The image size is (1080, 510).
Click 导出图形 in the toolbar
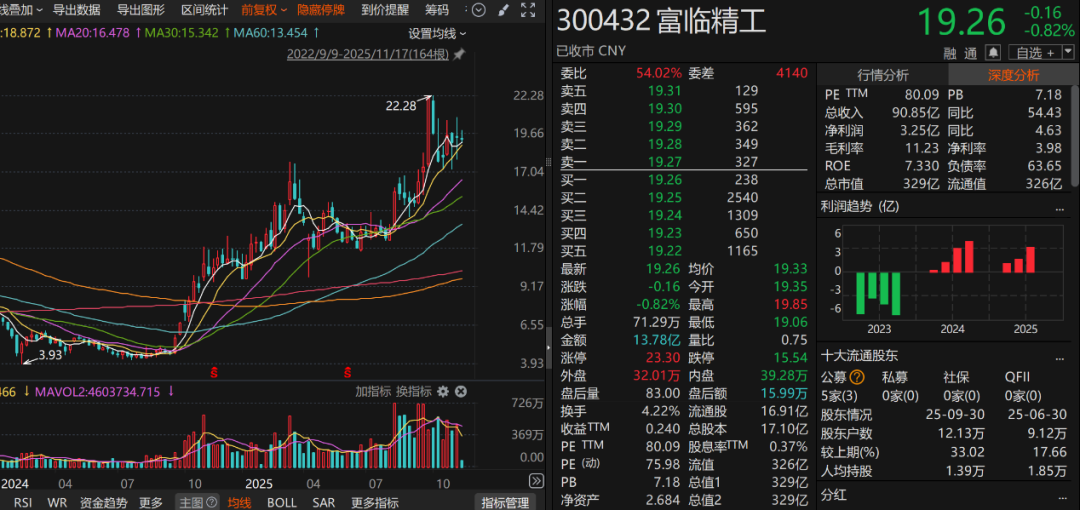[x=141, y=10]
